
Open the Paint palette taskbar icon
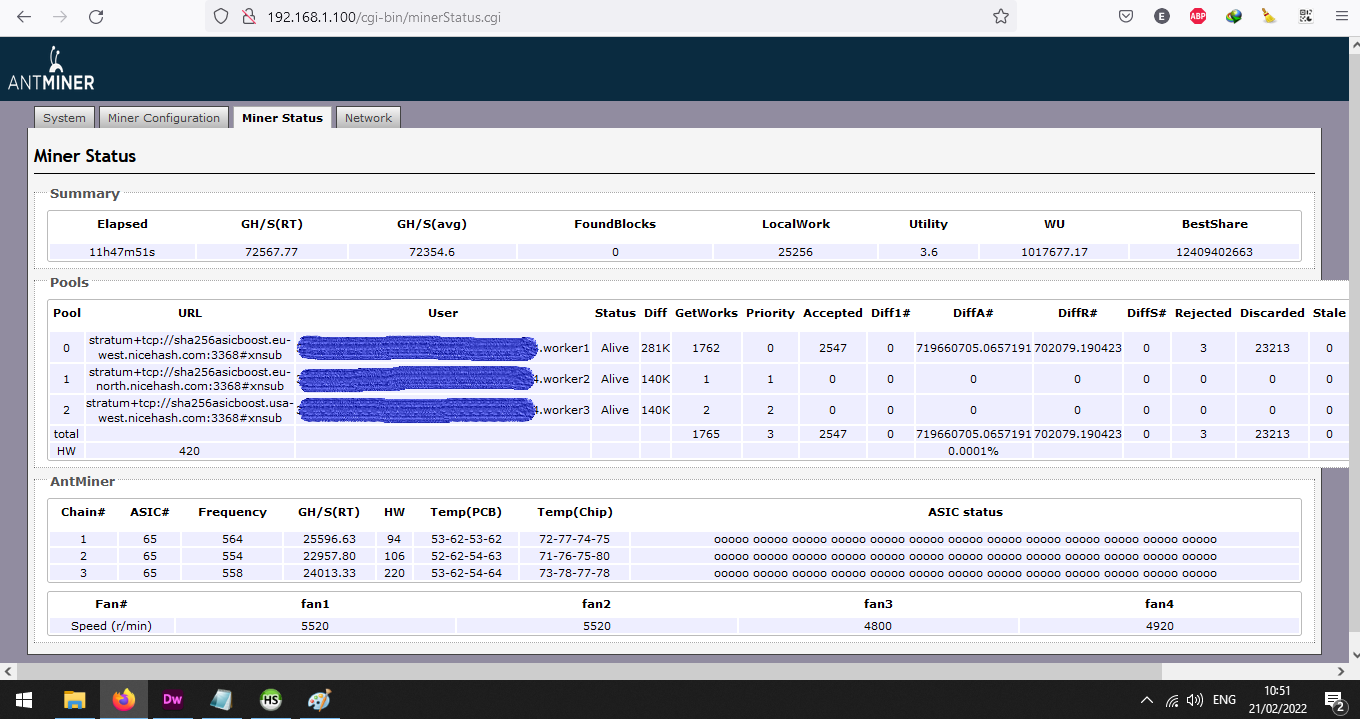(x=319, y=700)
